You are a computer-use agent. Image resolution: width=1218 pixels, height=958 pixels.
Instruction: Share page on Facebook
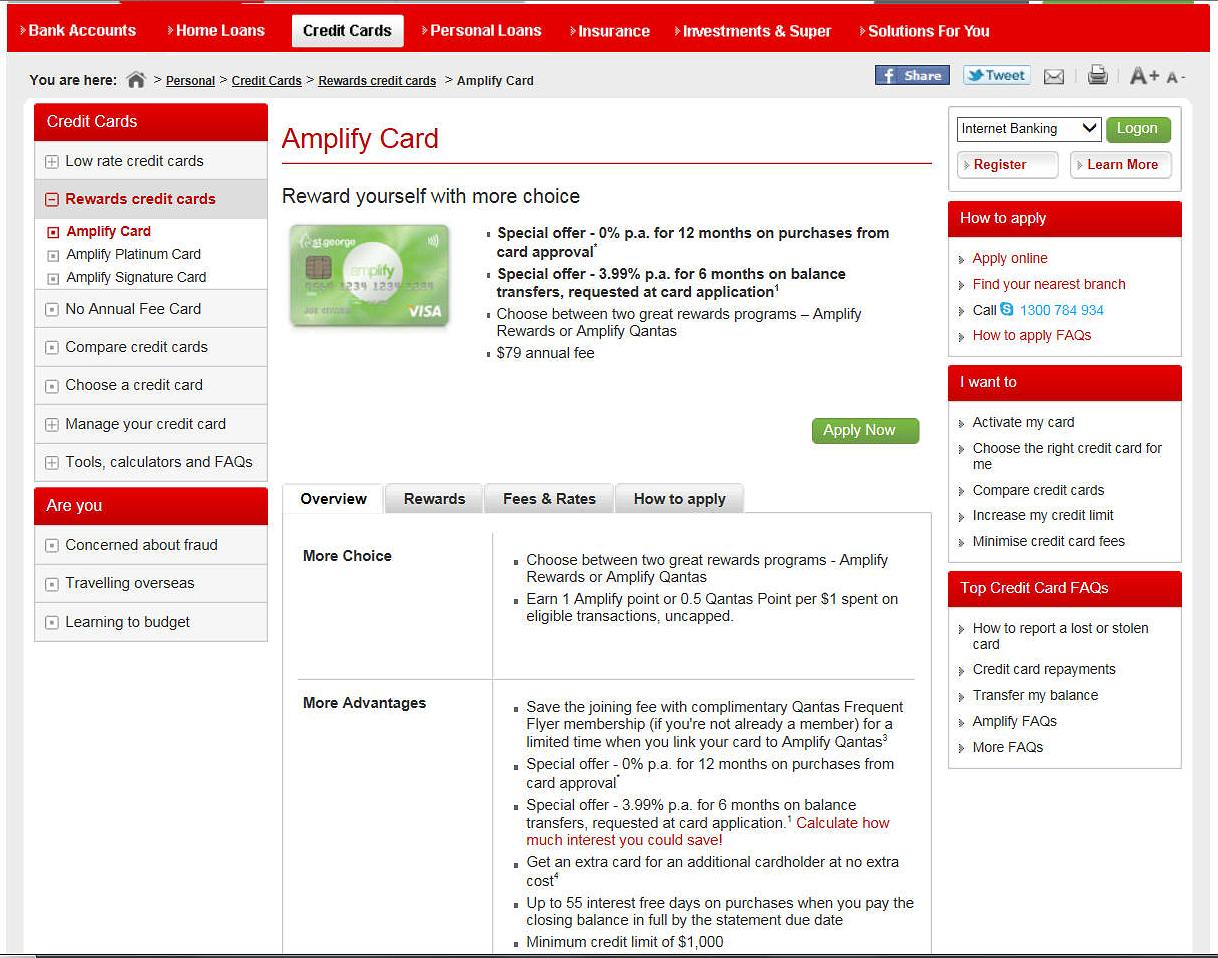click(x=912, y=75)
